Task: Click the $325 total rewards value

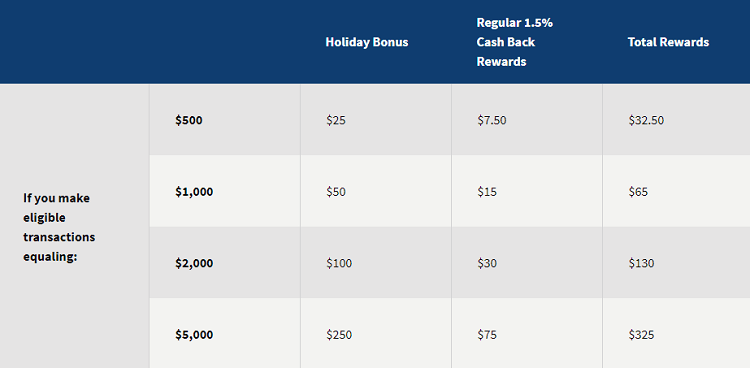Action: click(641, 335)
